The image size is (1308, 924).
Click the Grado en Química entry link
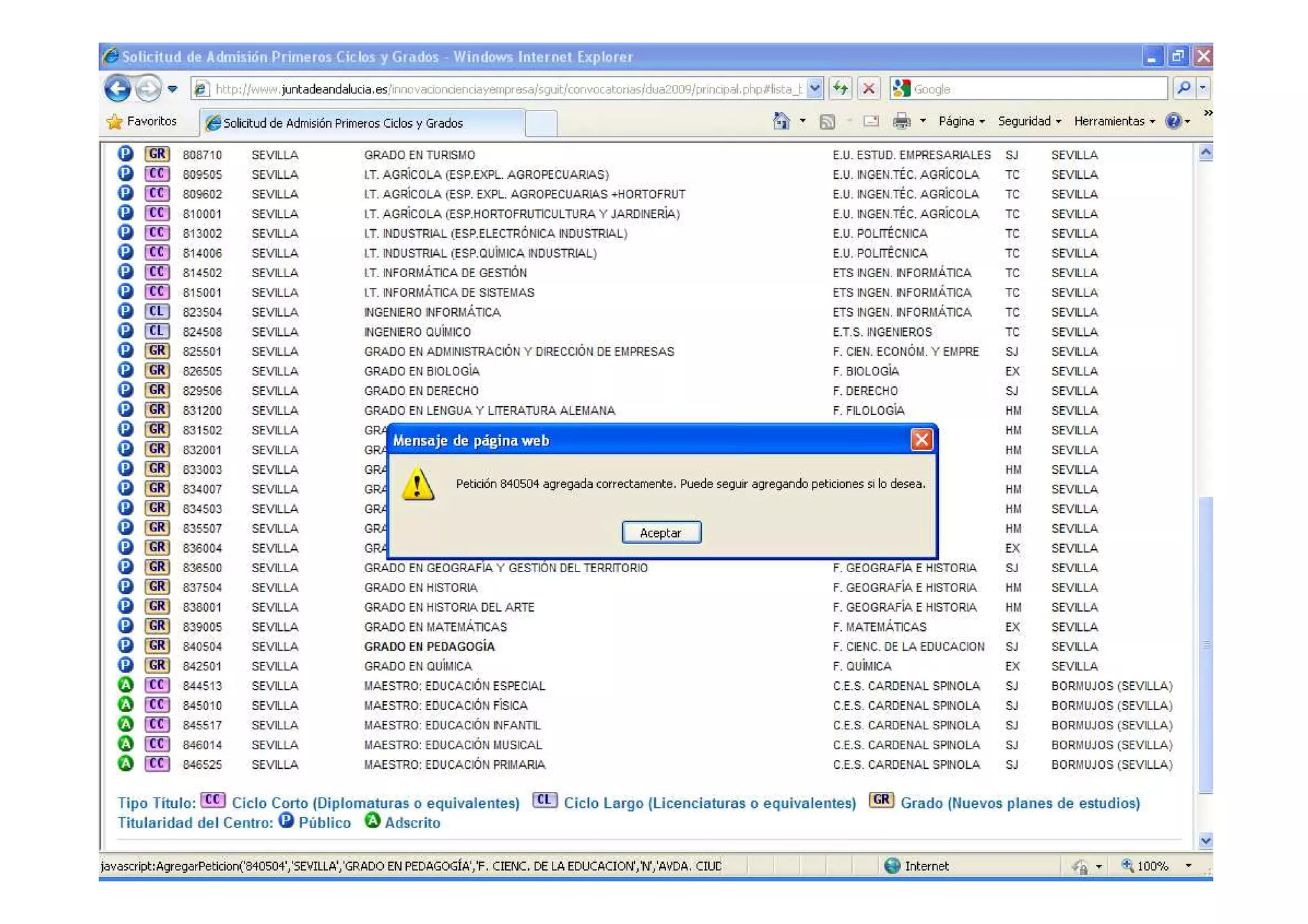click(418, 666)
